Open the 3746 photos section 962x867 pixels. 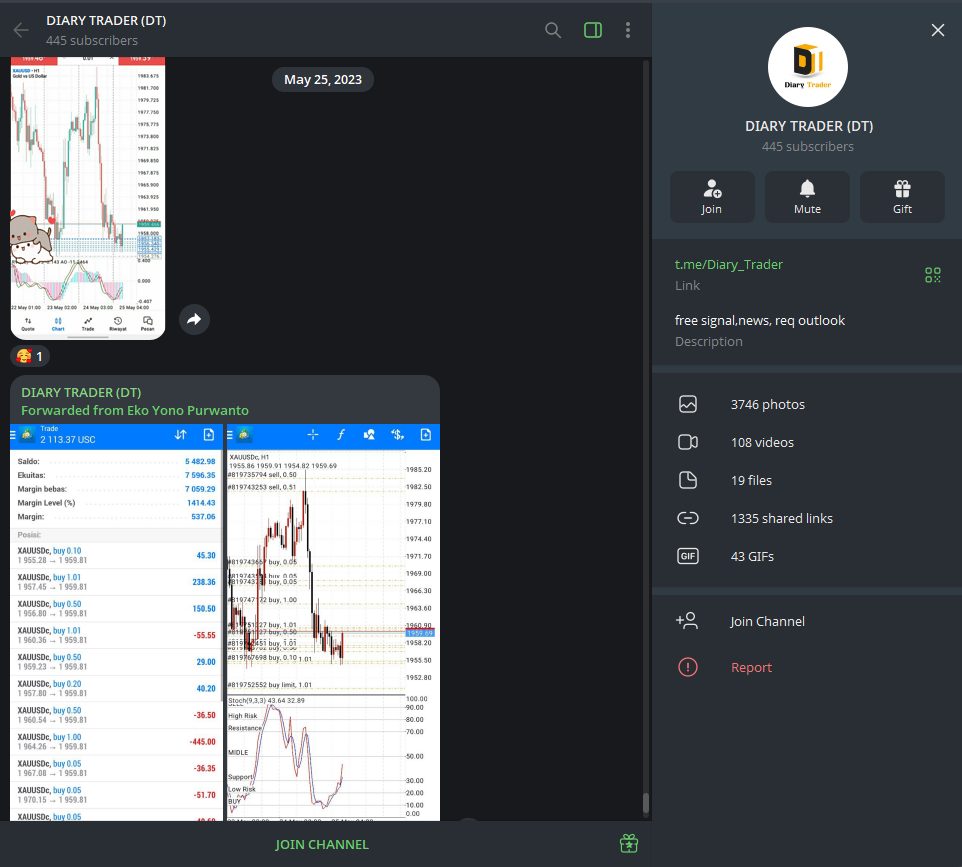click(767, 405)
